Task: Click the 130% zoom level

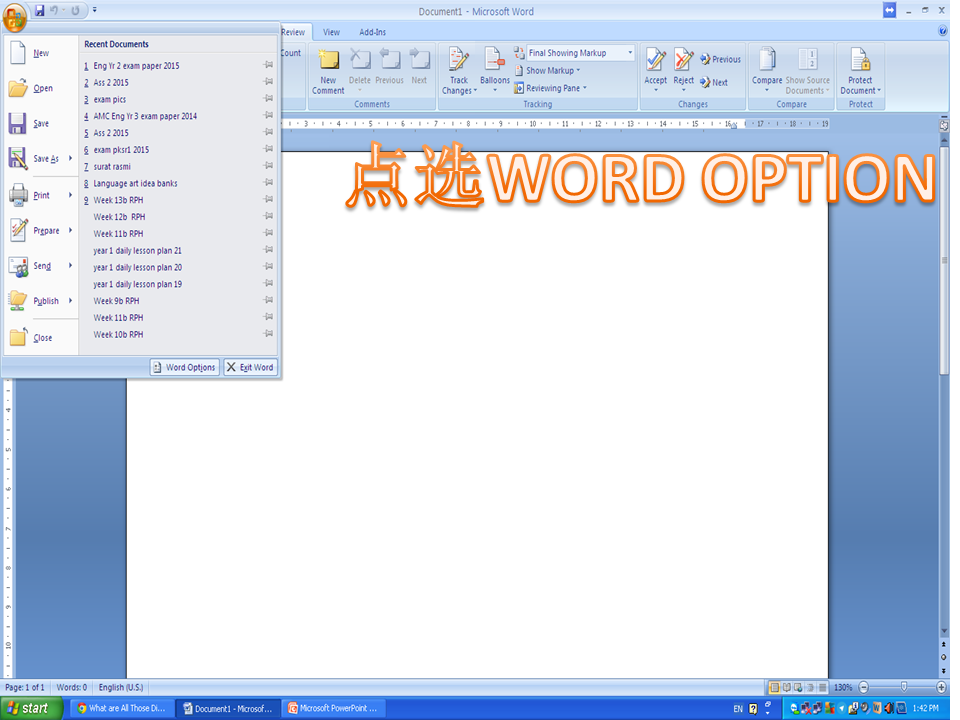Action: coord(843,688)
